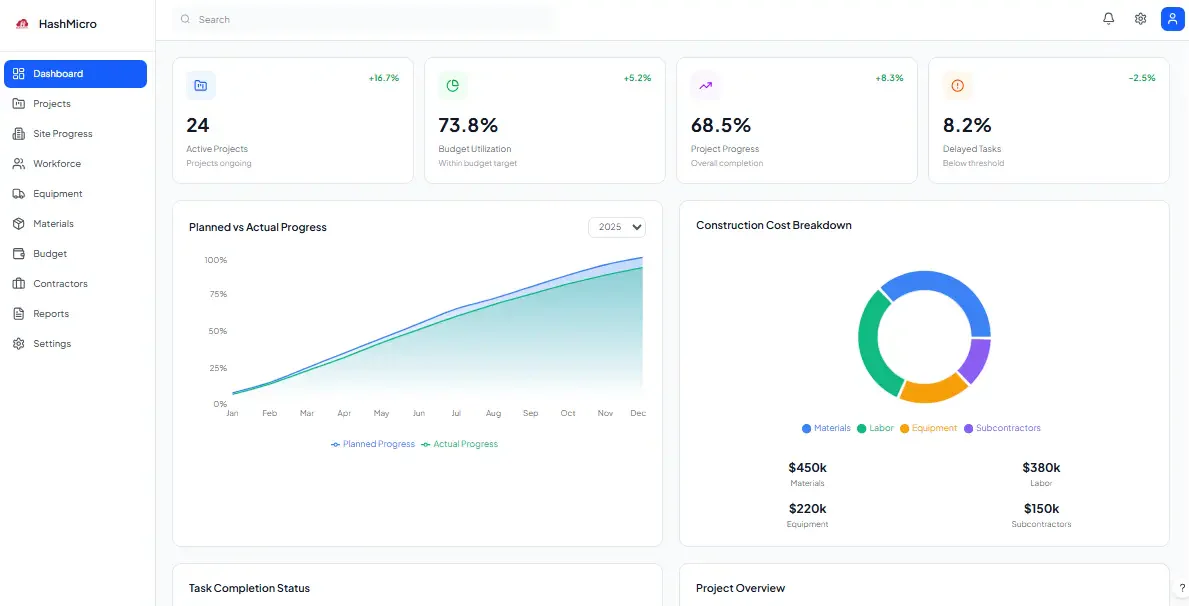The width and height of the screenshot is (1189, 606).
Task: Toggle Labor legend in cost chart
Action: tap(876, 429)
